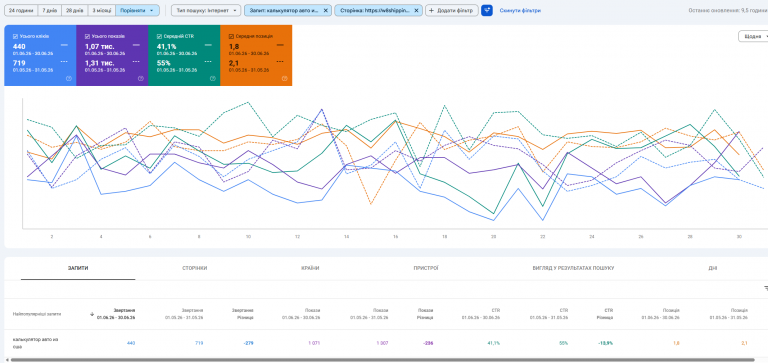Click the sort arrow beside Звертання column

pyautogui.click(x=92, y=314)
